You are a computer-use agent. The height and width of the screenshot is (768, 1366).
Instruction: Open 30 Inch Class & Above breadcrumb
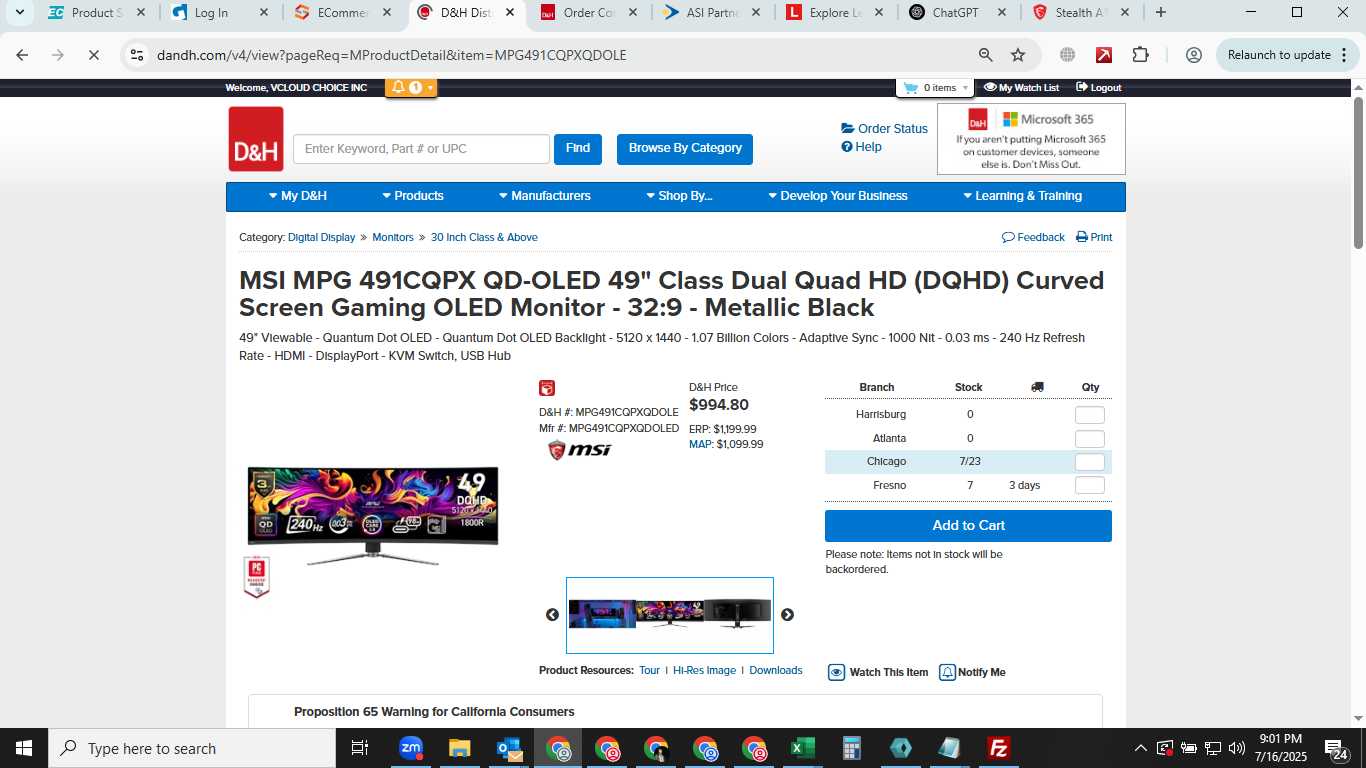click(x=484, y=237)
